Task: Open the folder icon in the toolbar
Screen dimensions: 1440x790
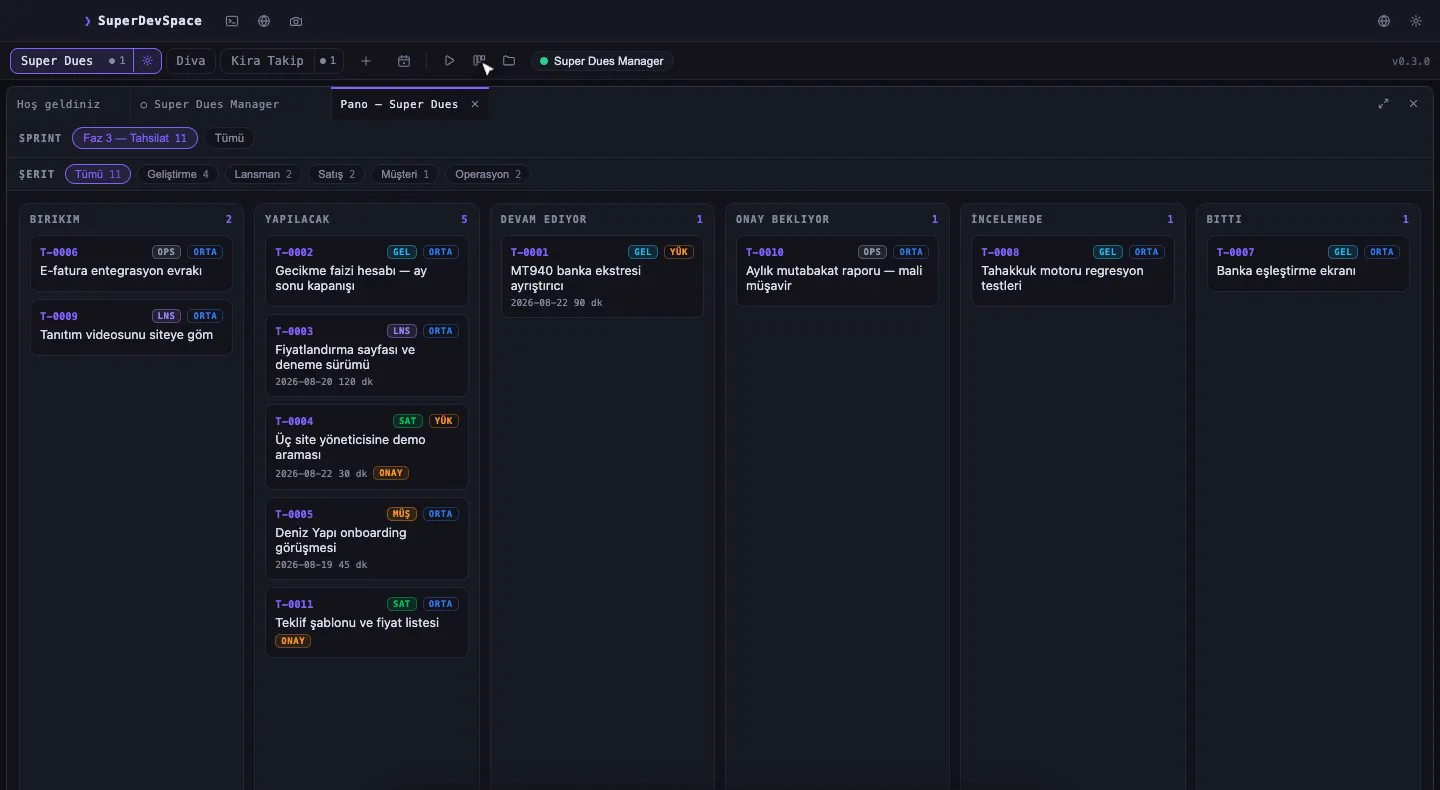Action: tap(509, 61)
